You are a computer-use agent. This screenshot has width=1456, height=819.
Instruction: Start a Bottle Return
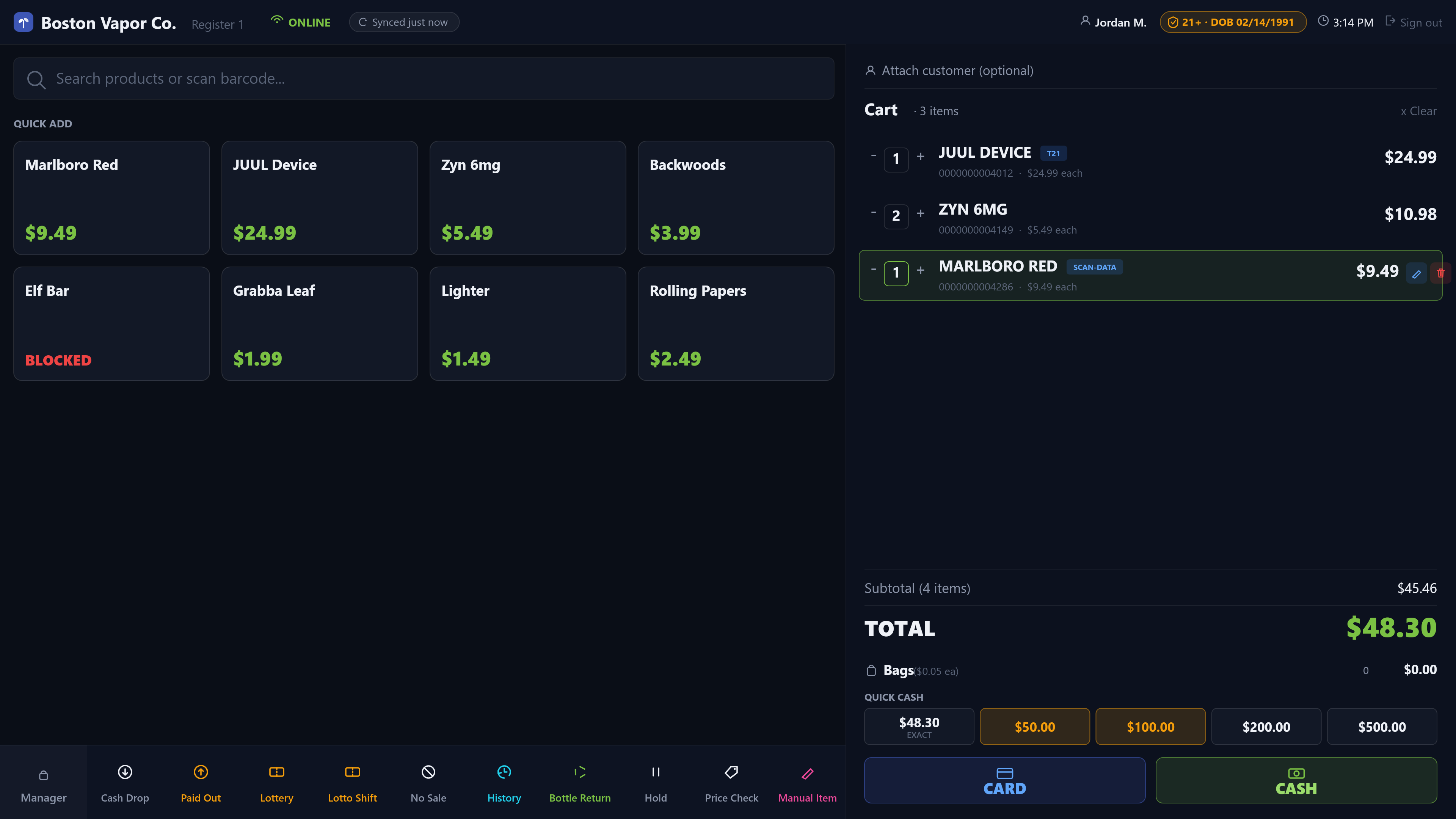tap(580, 782)
